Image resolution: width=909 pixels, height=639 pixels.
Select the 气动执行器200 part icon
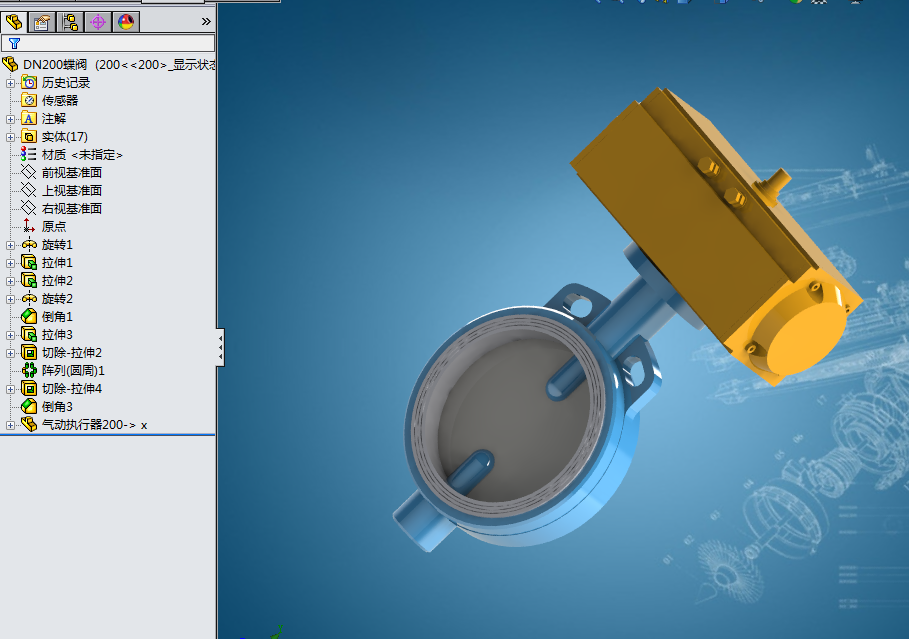pos(29,424)
